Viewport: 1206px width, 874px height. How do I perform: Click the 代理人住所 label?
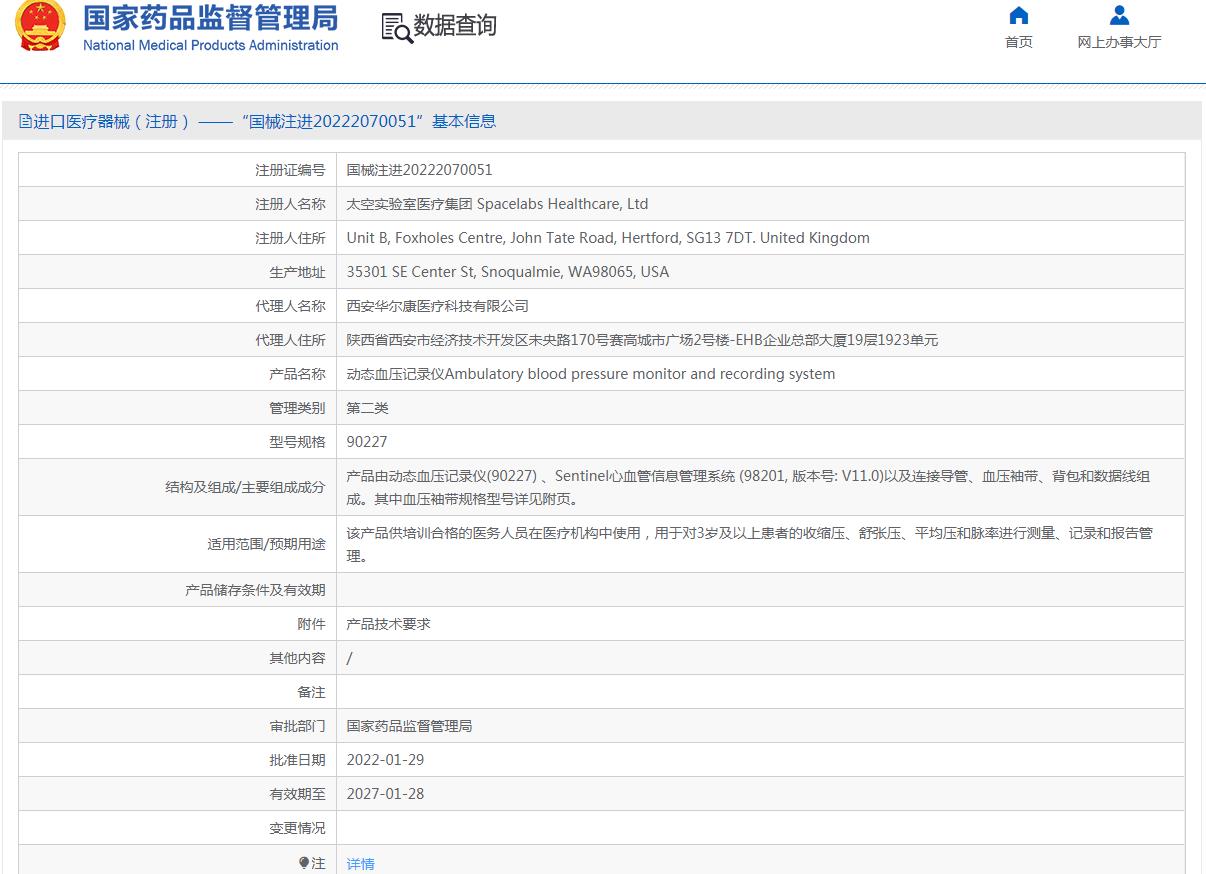(x=290, y=340)
